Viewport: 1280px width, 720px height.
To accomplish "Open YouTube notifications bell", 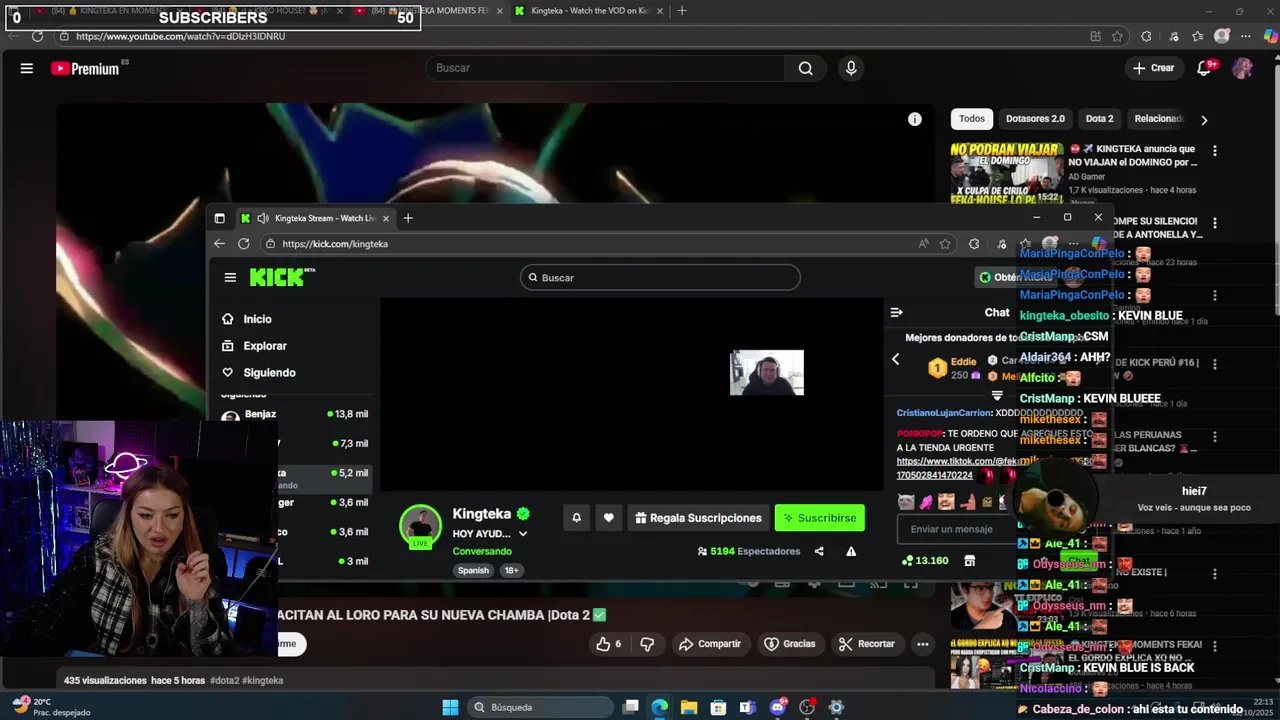I will (x=1205, y=68).
